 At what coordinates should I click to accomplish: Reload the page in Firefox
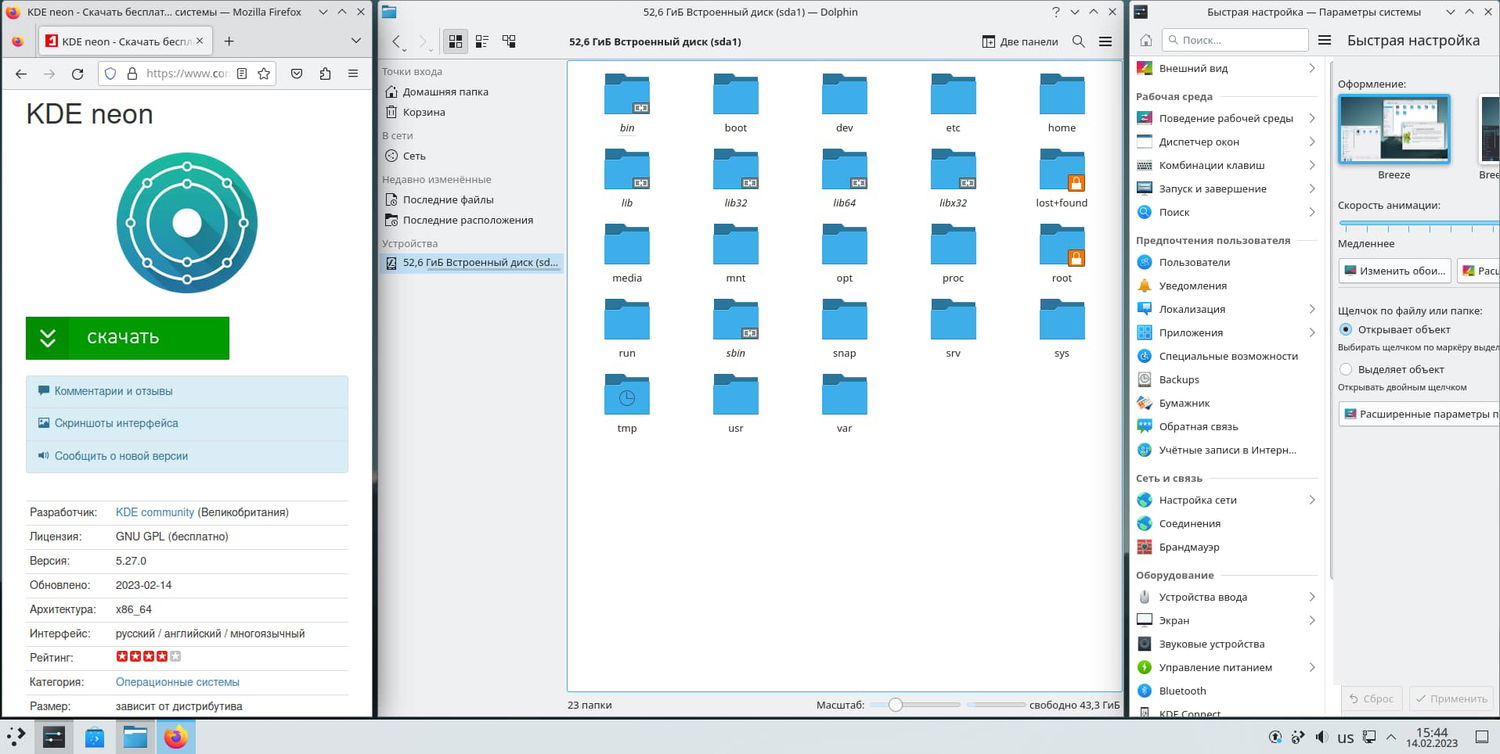point(78,74)
